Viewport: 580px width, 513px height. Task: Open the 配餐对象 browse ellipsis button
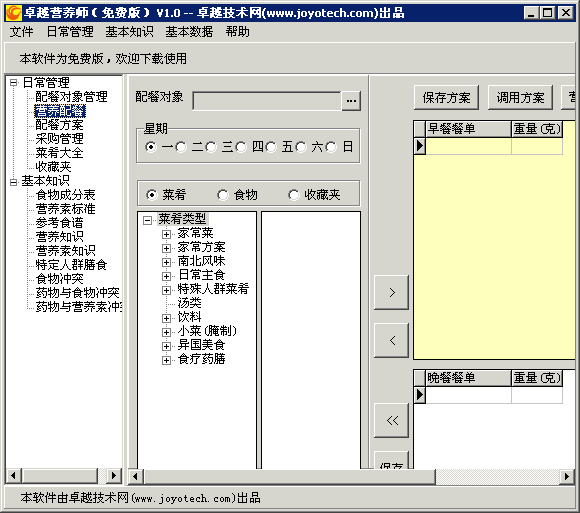coord(351,100)
